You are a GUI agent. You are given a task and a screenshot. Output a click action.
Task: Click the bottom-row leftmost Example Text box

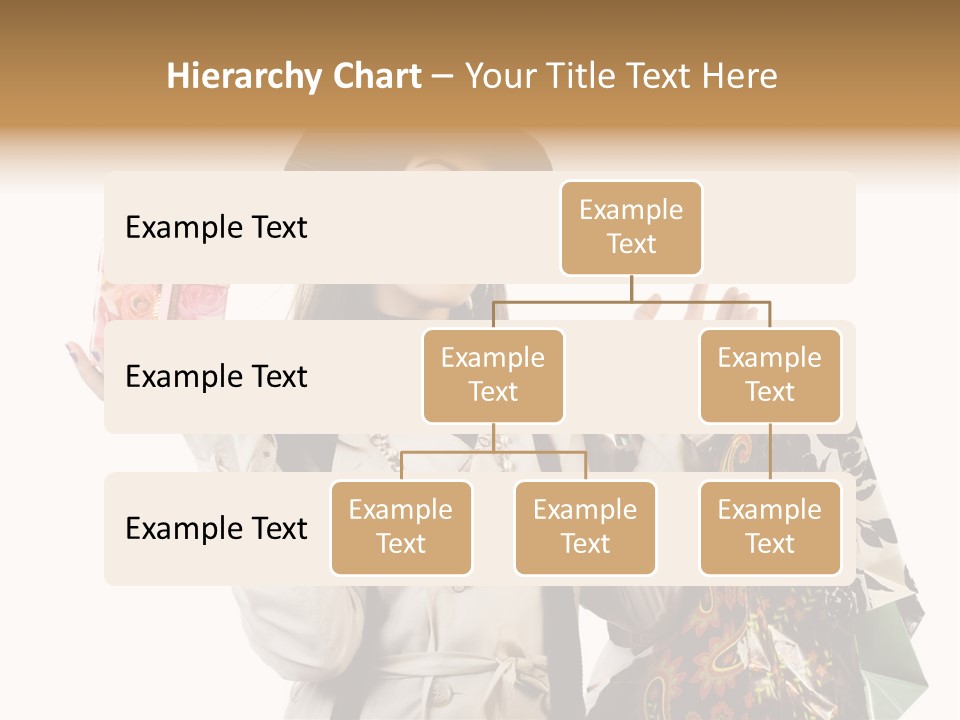point(401,528)
